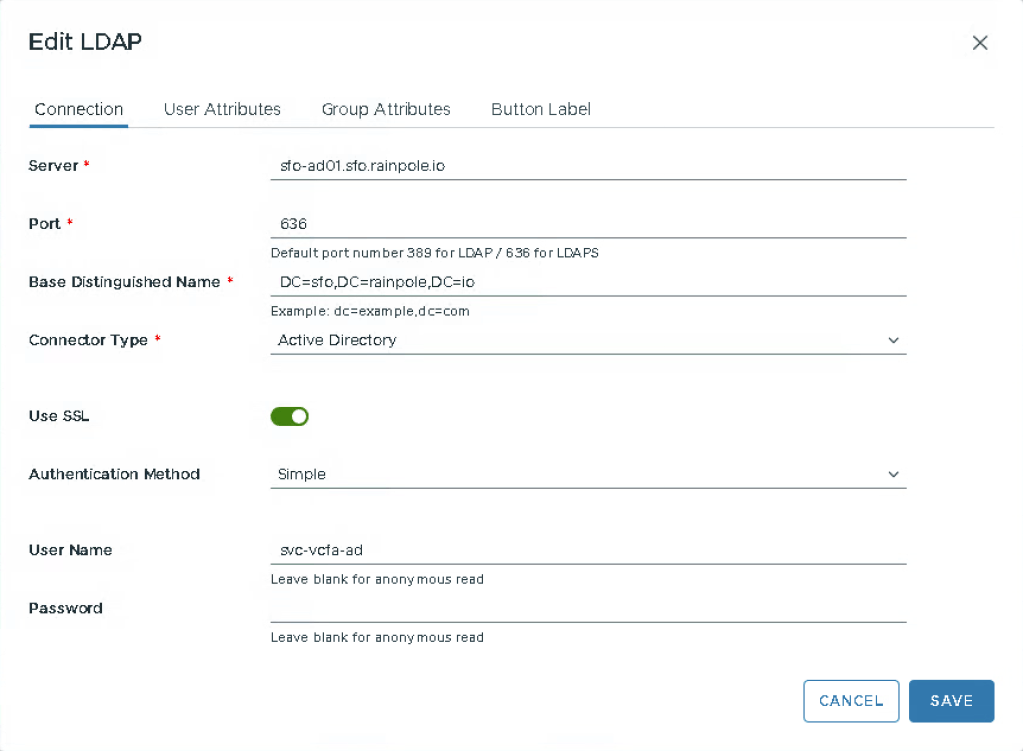
Task: Click the Base Distinguished Name field
Action: point(588,282)
